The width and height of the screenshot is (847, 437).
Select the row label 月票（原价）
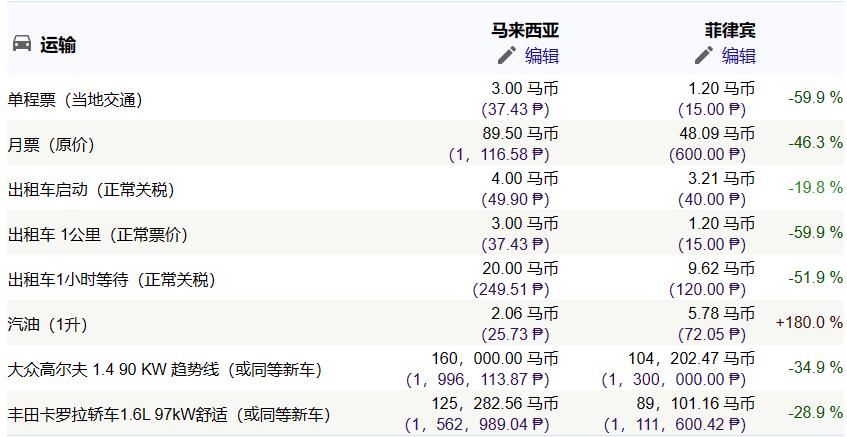click(51, 145)
